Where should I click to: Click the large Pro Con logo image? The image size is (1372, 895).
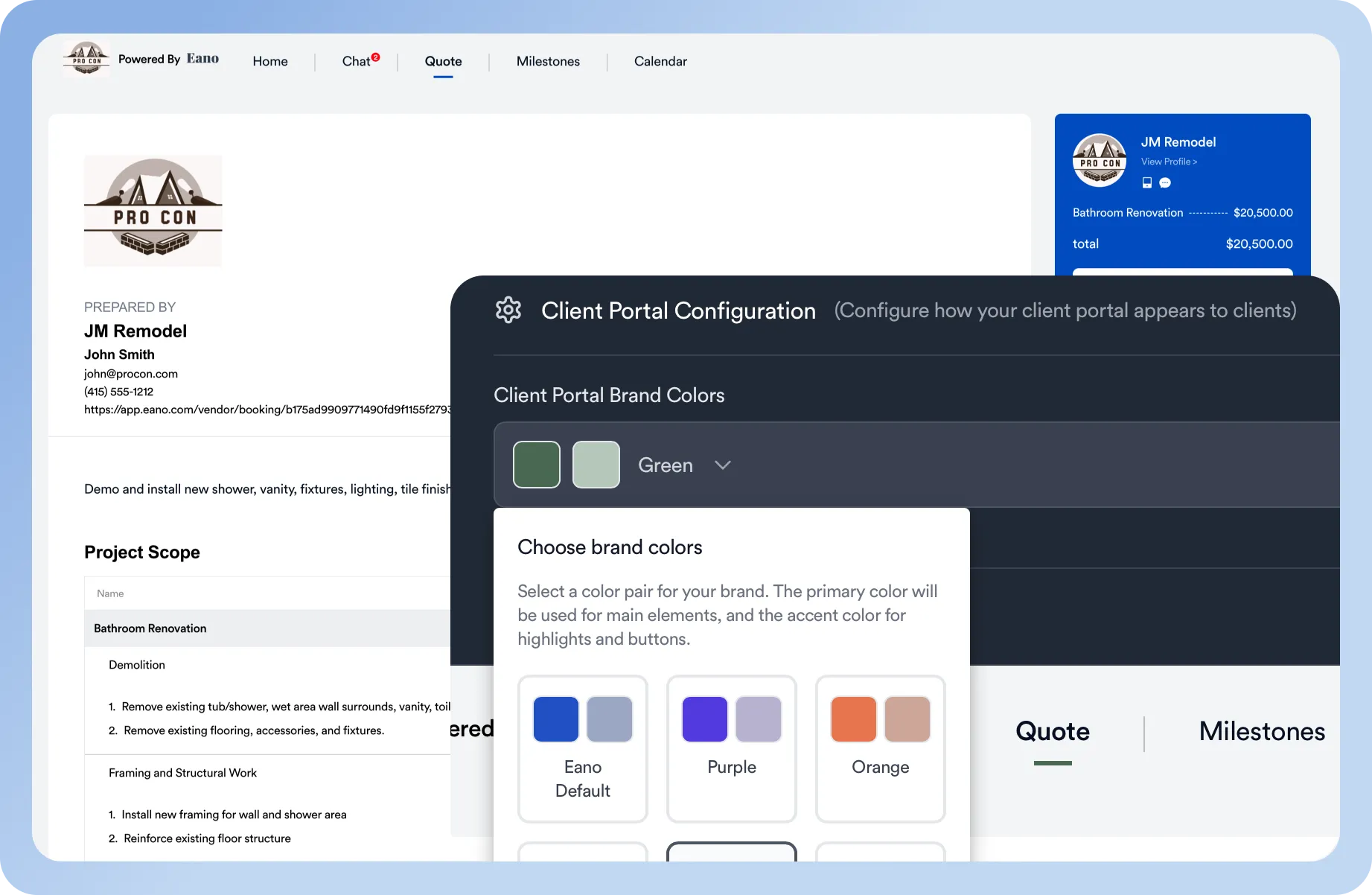tap(153, 211)
